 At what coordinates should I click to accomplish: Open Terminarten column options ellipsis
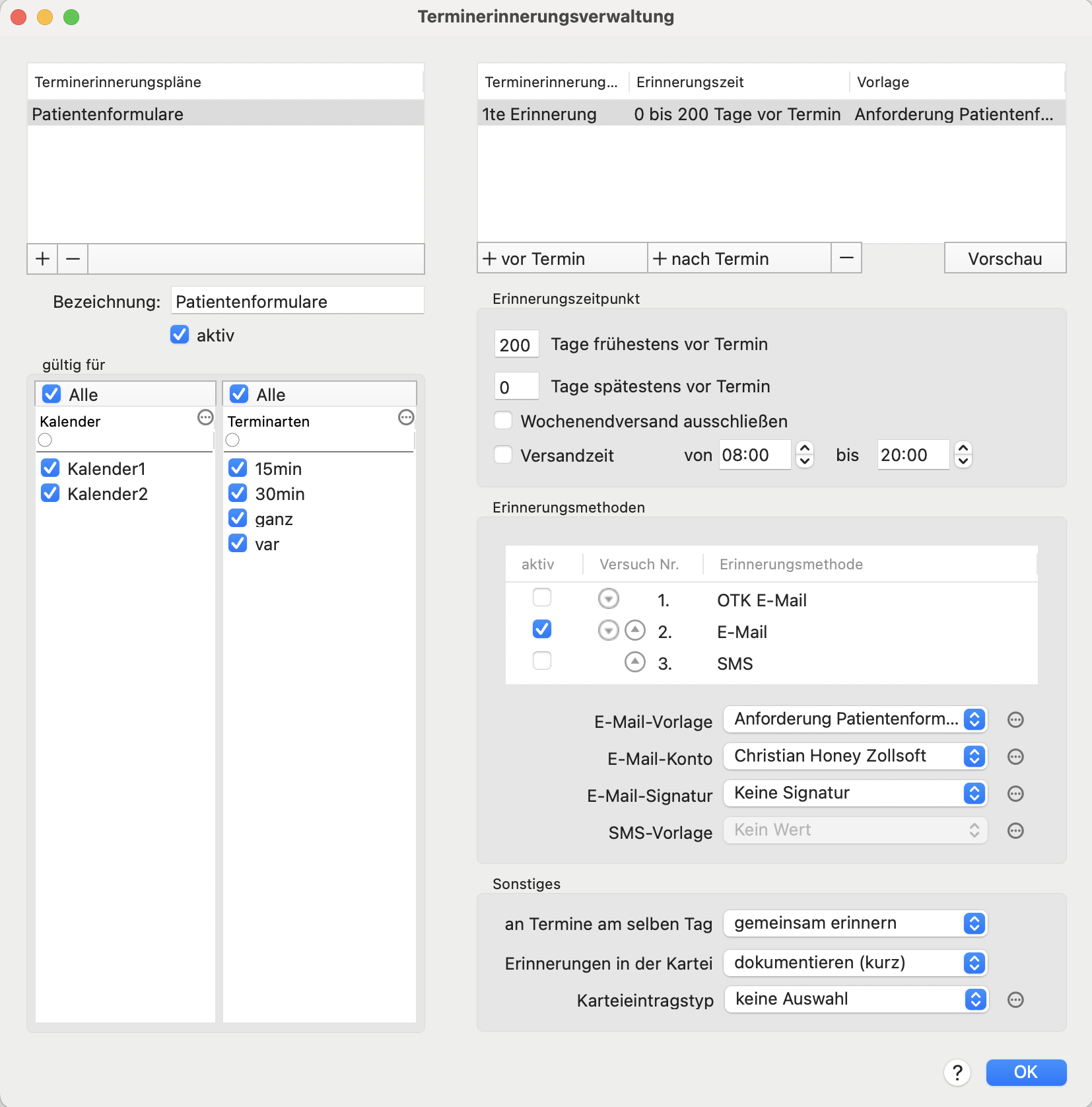(406, 417)
